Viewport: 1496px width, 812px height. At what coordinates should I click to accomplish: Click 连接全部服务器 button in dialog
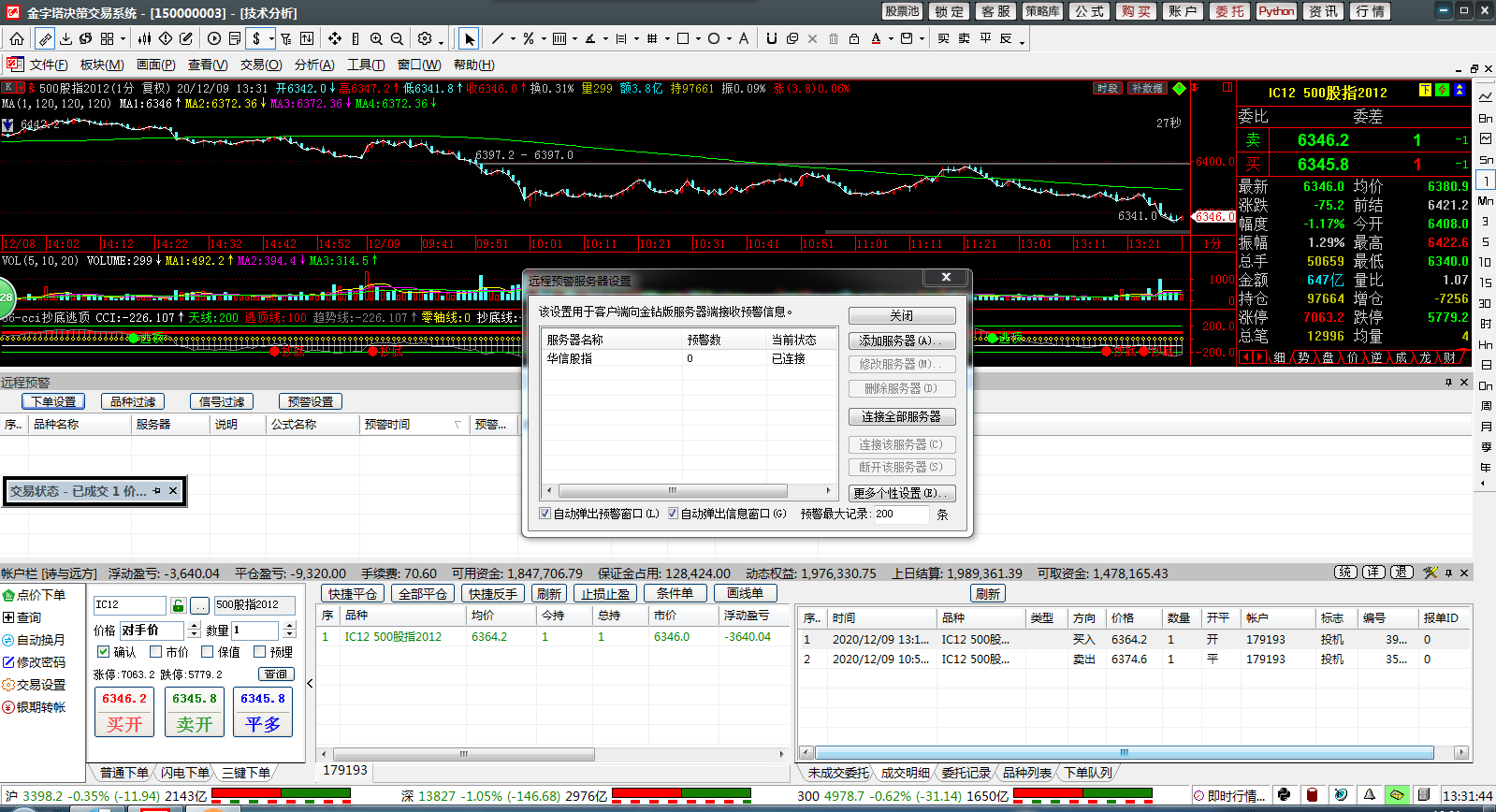901,416
